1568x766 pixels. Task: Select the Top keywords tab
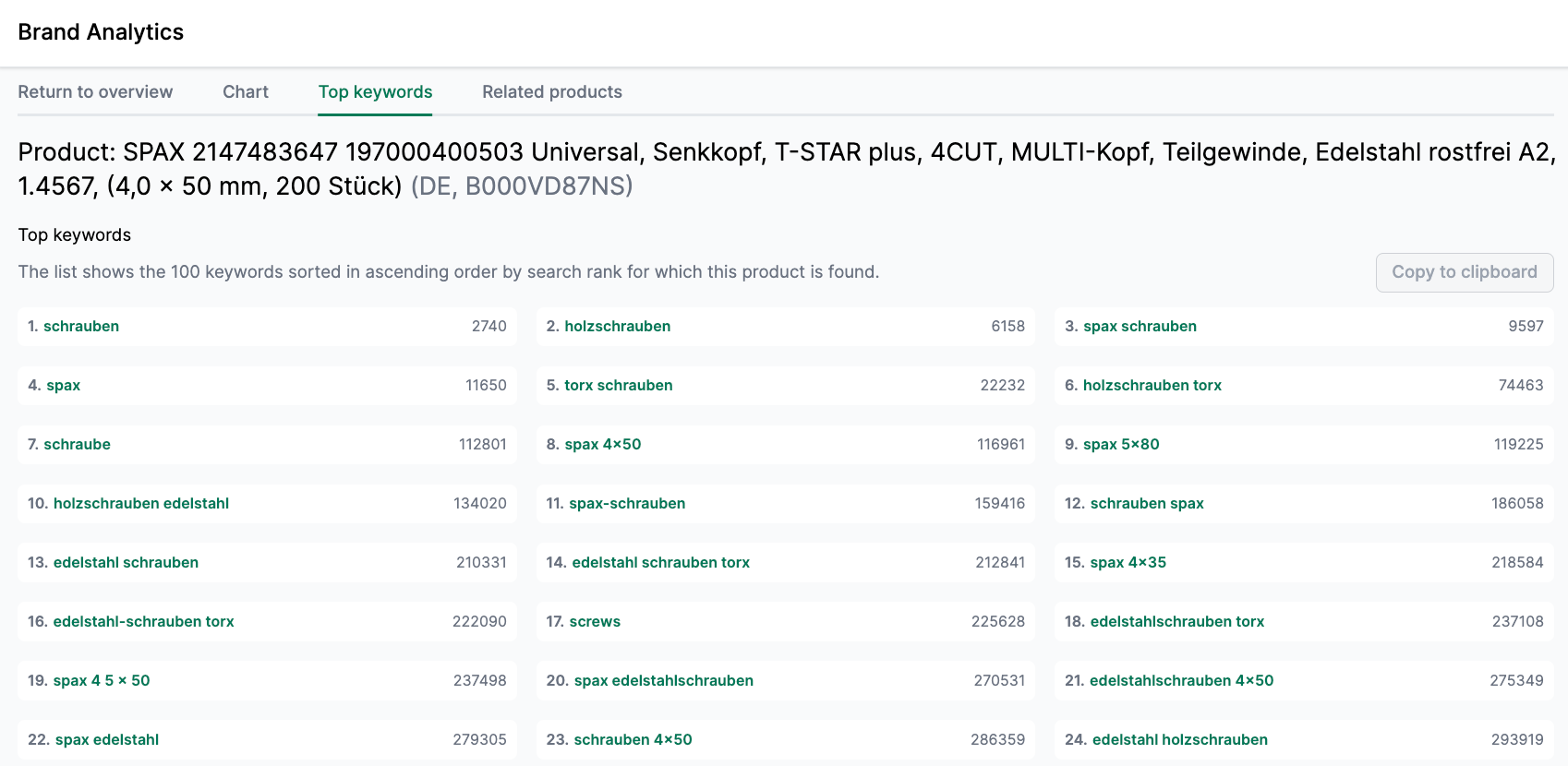[x=375, y=91]
